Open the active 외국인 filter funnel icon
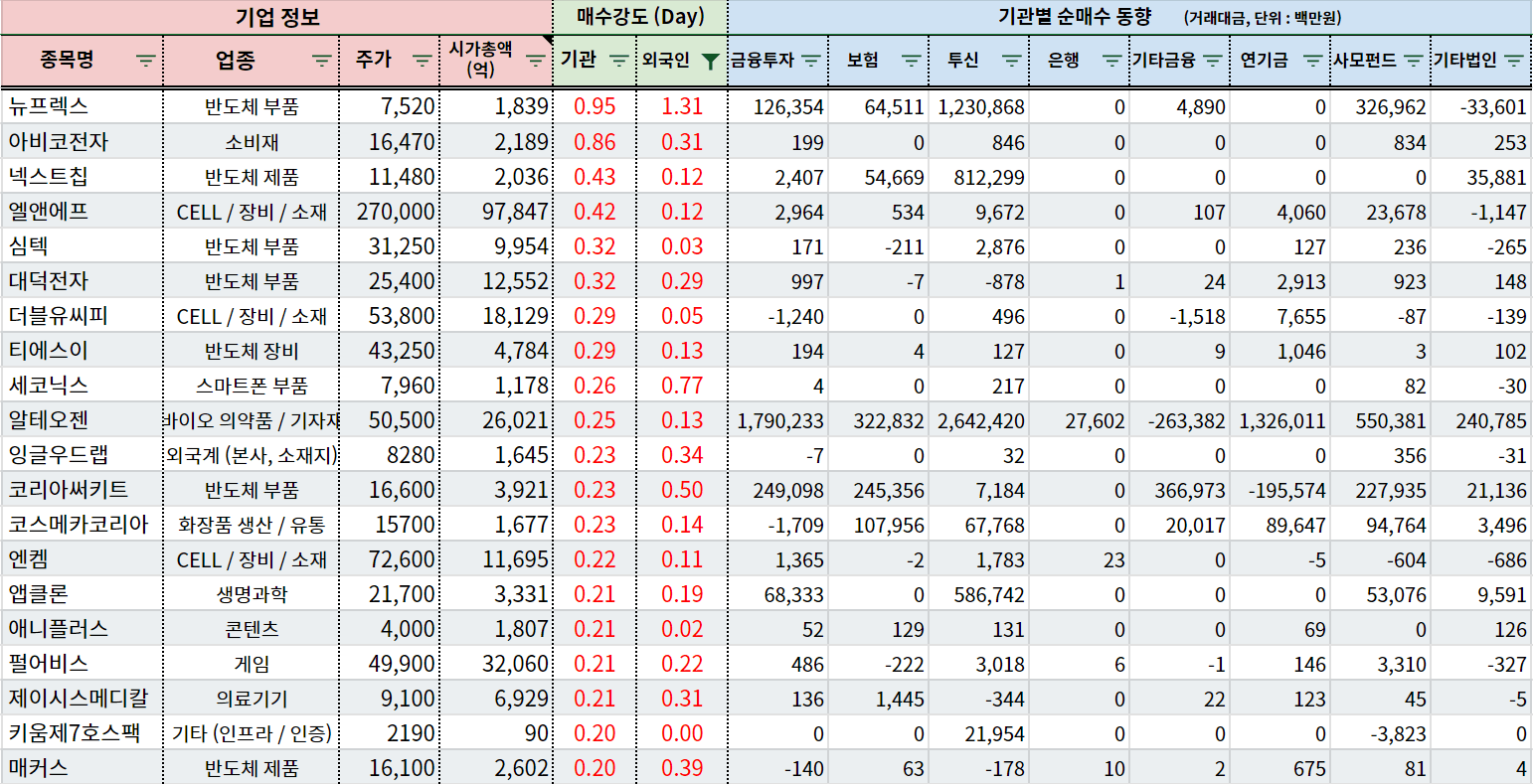 (710, 61)
